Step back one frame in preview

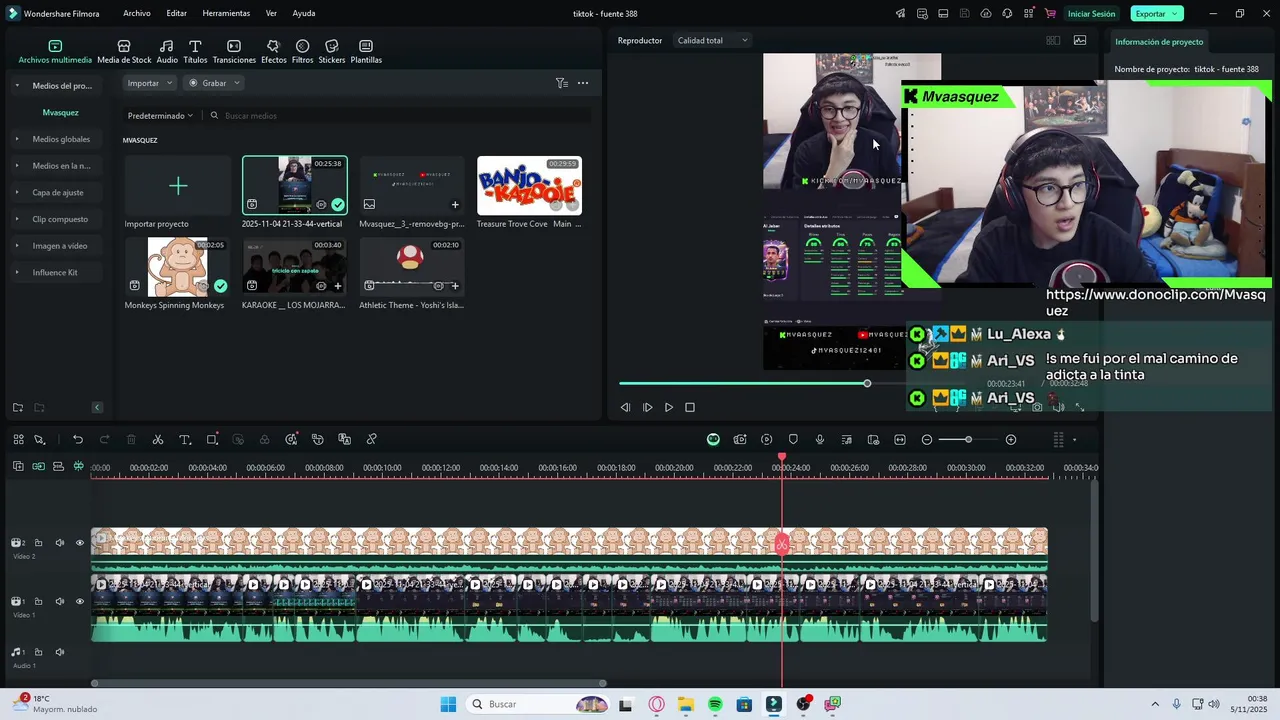click(x=626, y=407)
